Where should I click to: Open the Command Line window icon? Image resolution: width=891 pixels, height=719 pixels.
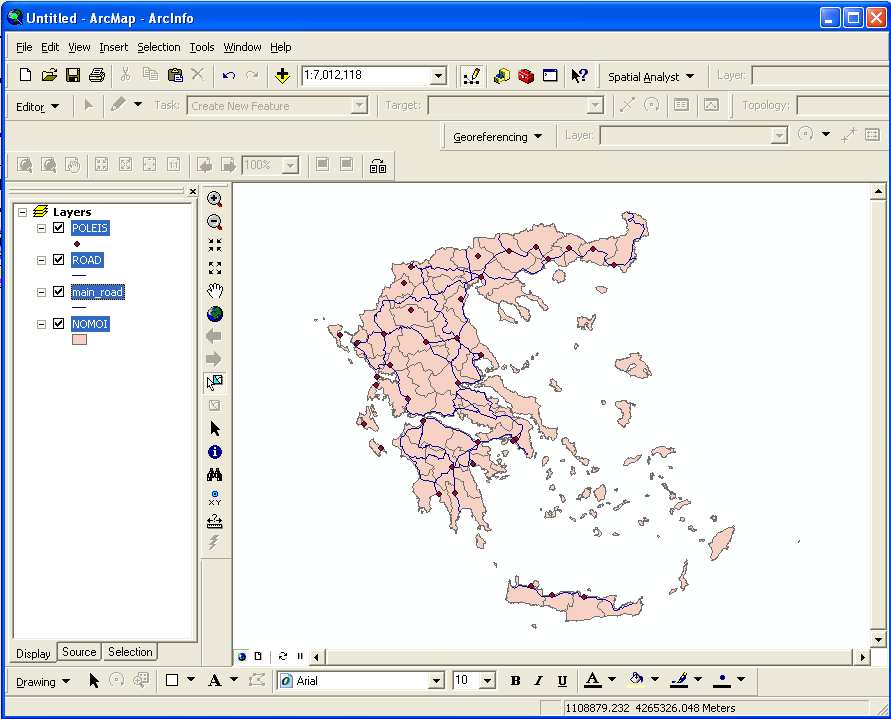[550, 76]
